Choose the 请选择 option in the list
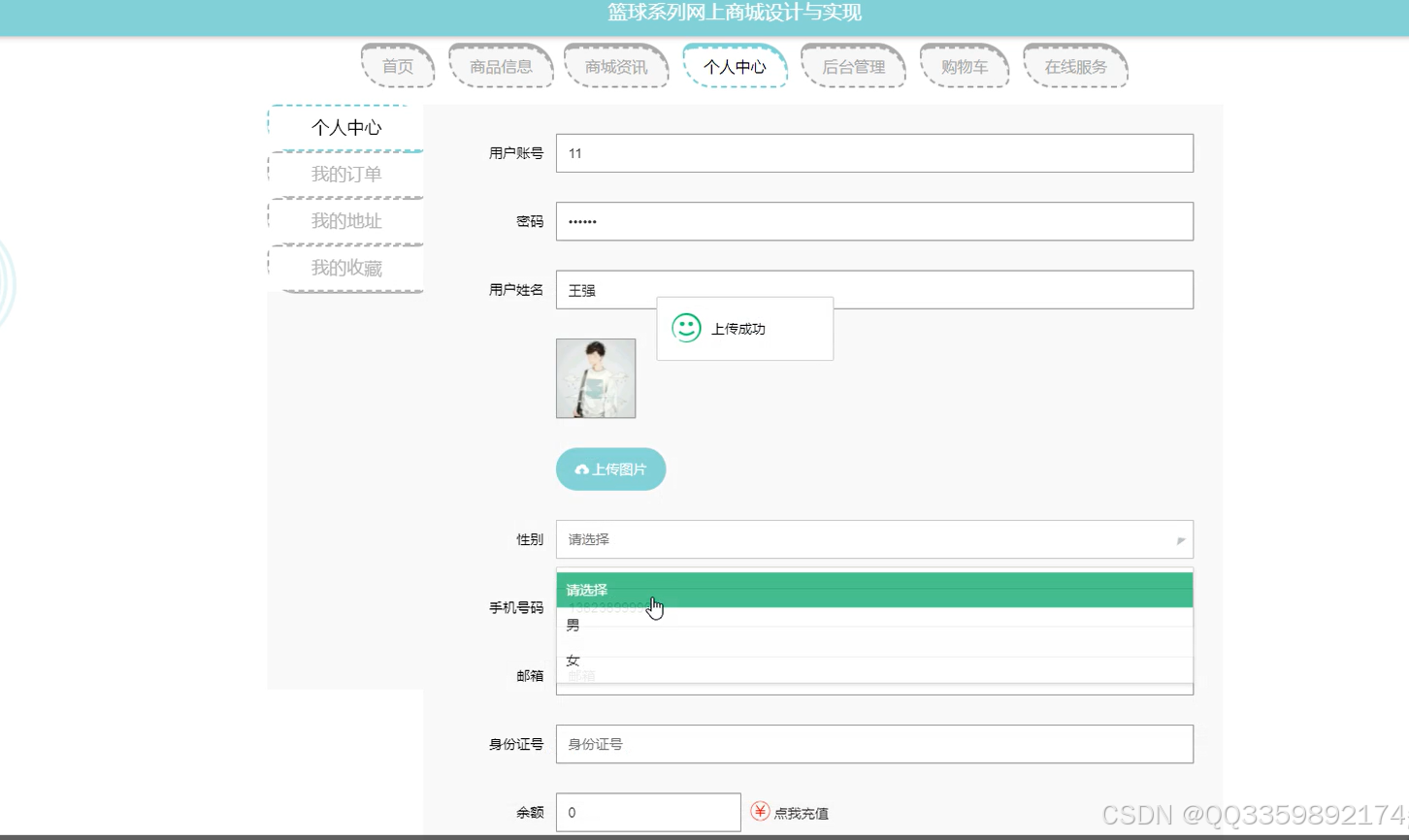Screen dimensions: 1409x840 [874, 590]
